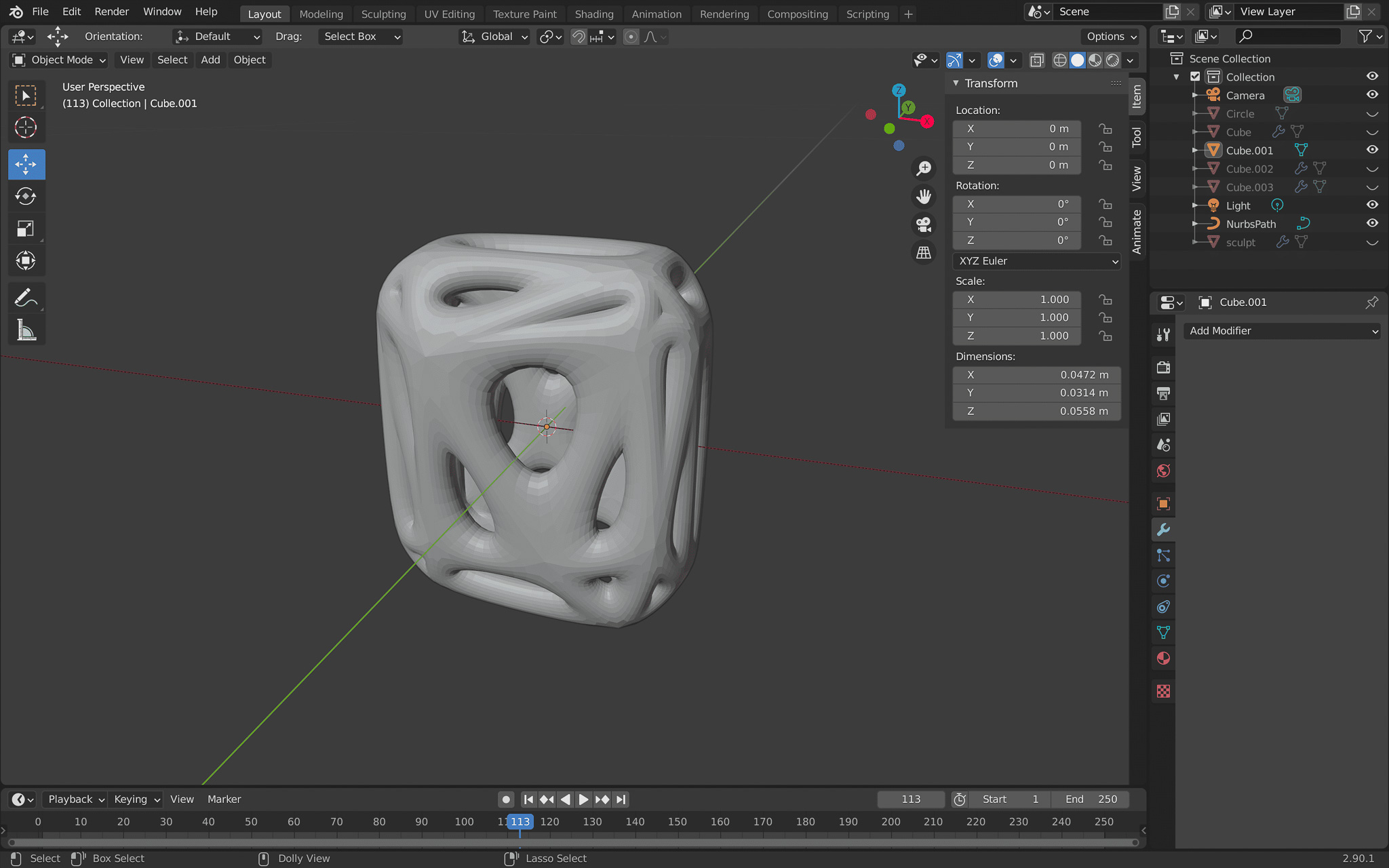Open the Object Data mesh properties tab
The height and width of the screenshot is (868, 1389).
click(x=1163, y=633)
